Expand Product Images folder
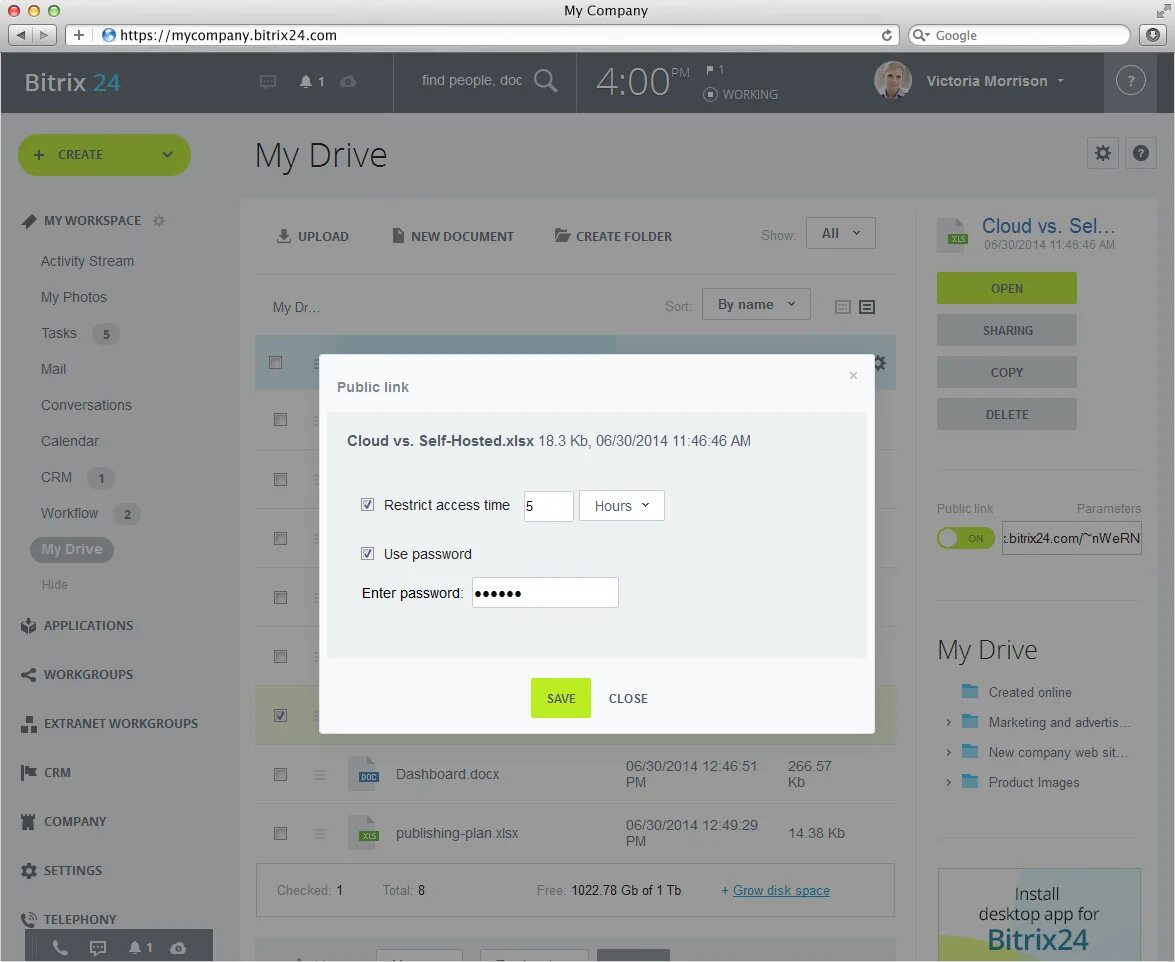This screenshot has width=1175, height=962. pyautogui.click(x=948, y=782)
